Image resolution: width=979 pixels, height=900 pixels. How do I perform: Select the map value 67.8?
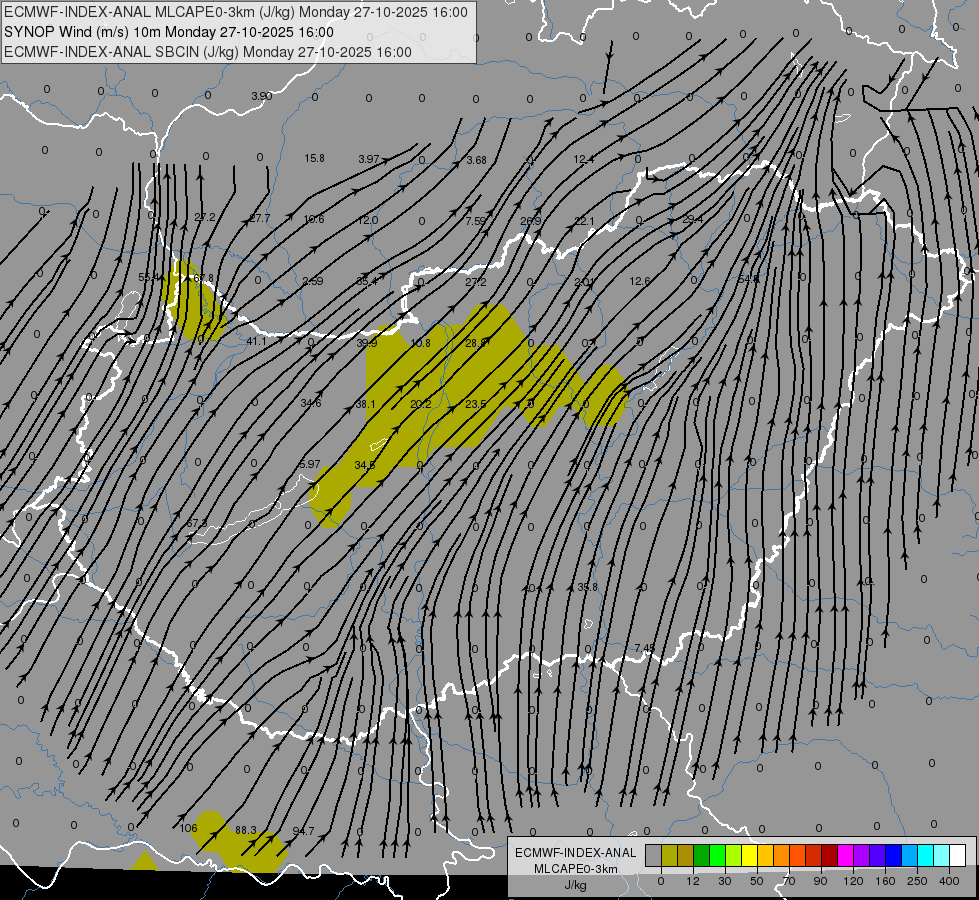pyautogui.click(x=204, y=278)
